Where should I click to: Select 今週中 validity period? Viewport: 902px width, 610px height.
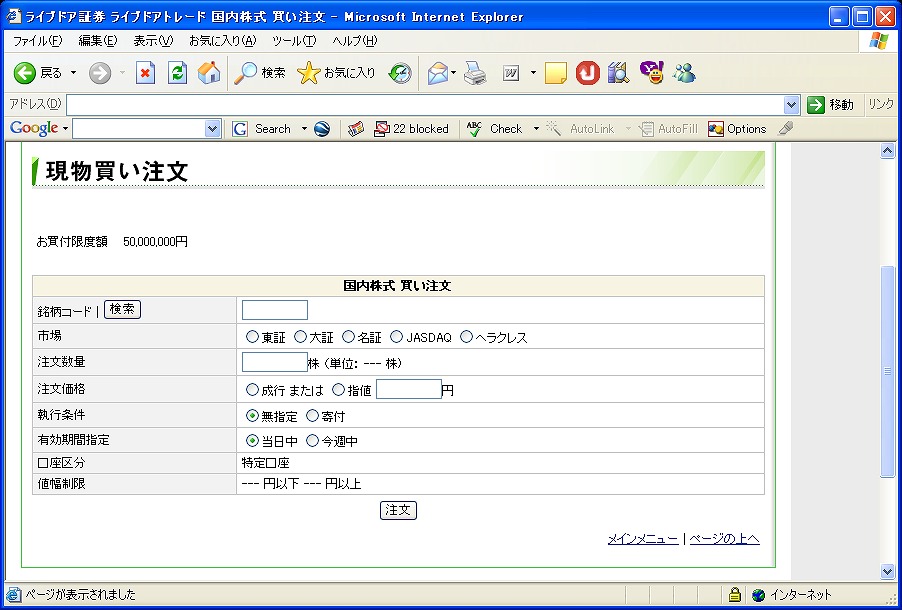(x=312, y=441)
